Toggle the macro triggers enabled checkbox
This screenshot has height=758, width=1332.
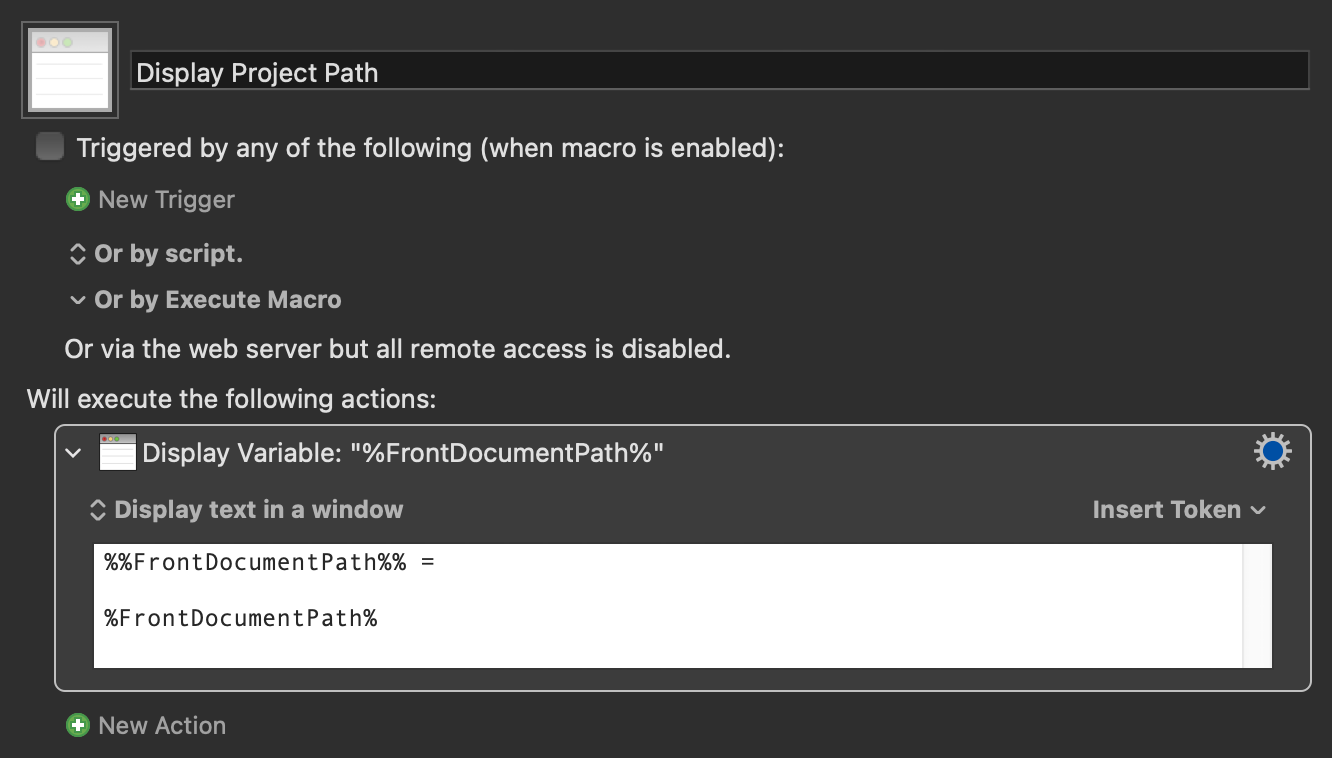click(x=50, y=147)
